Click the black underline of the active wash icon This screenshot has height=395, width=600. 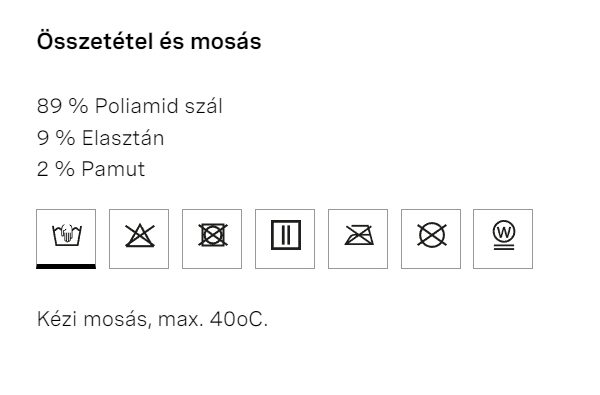[x=66, y=266]
